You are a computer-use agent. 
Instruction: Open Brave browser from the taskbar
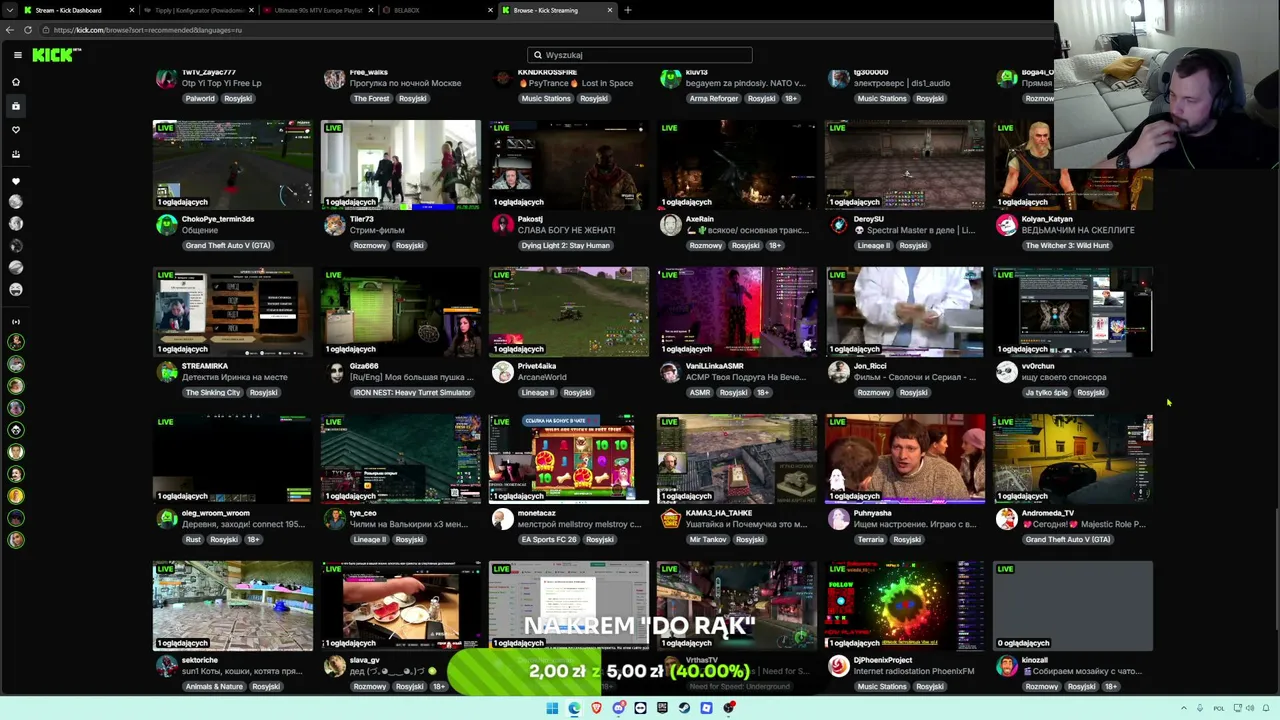[596, 708]
